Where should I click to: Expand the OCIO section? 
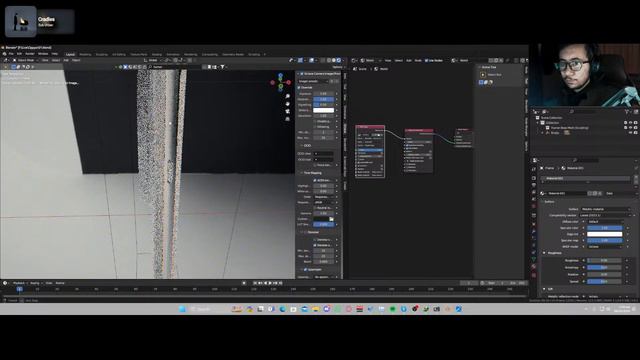click(302, 145)
